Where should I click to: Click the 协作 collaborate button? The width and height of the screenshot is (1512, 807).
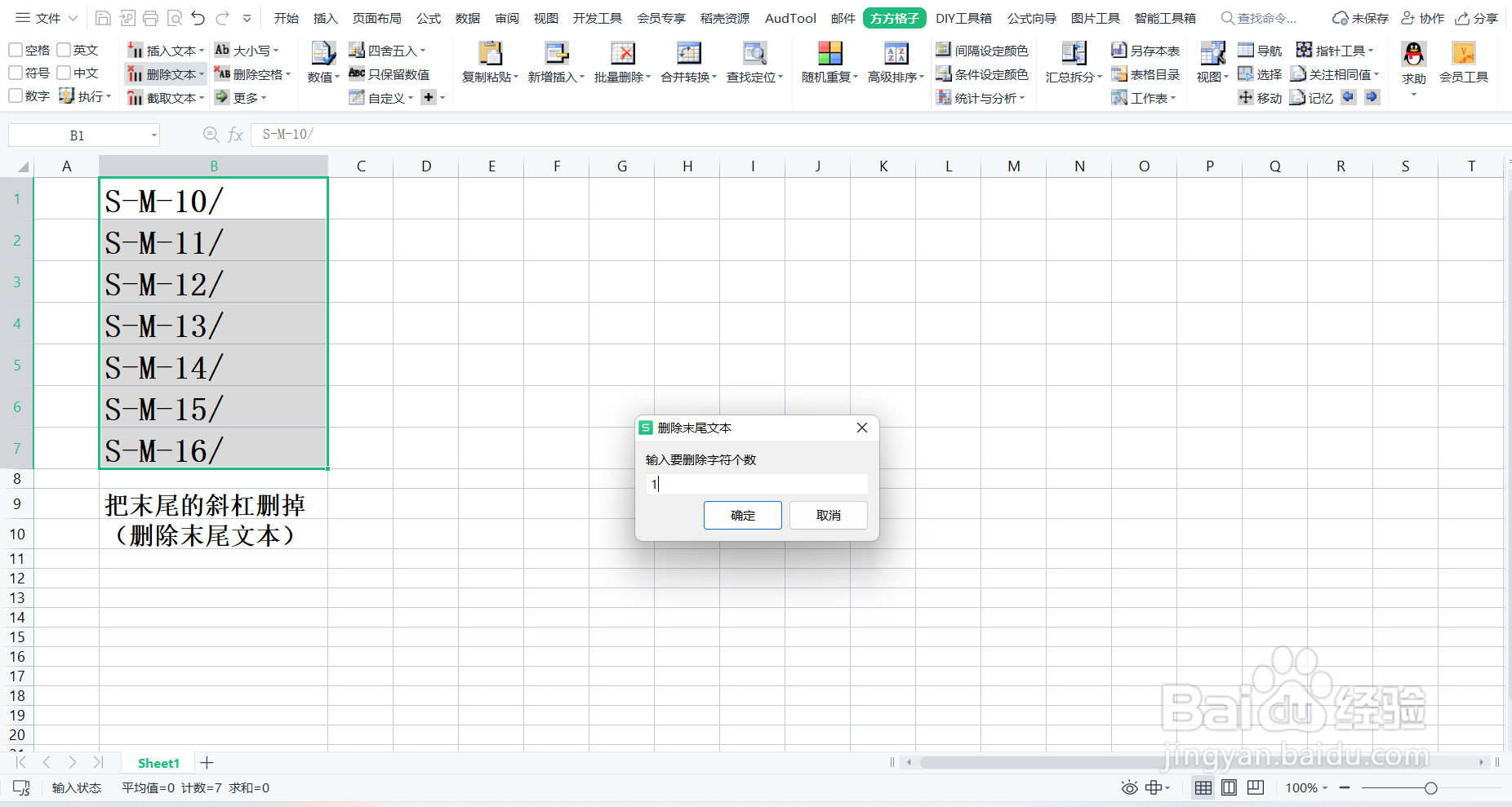pos(1422,18)
